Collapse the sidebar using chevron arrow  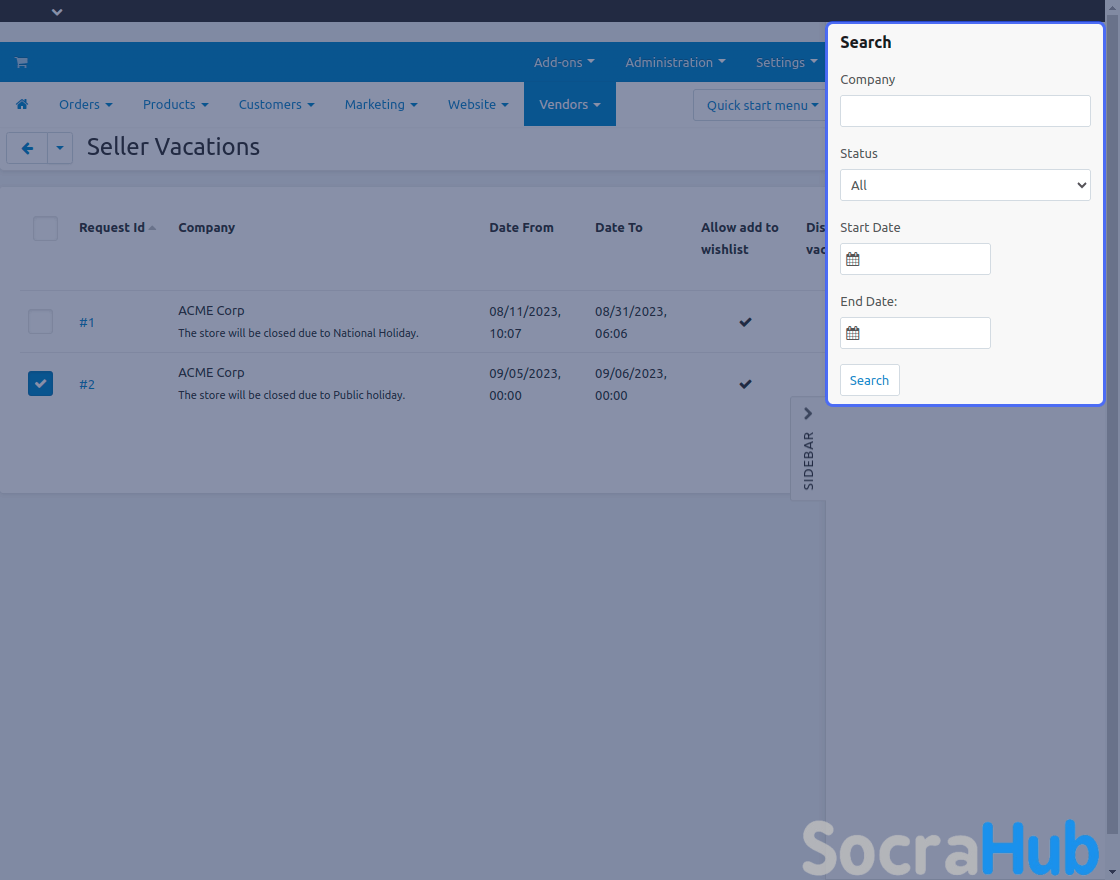808,414
